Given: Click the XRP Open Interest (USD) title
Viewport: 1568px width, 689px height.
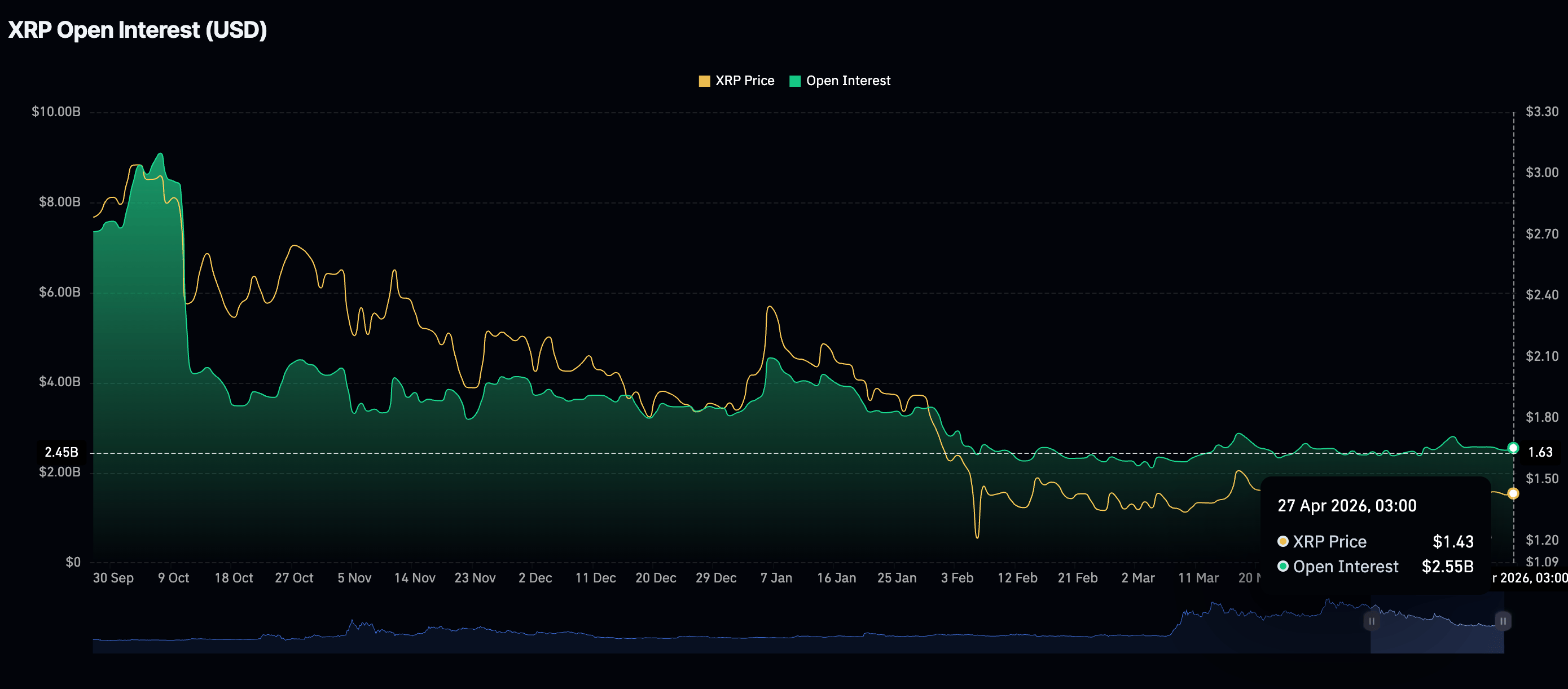Looking at the screenshot, I should point(138,30).
